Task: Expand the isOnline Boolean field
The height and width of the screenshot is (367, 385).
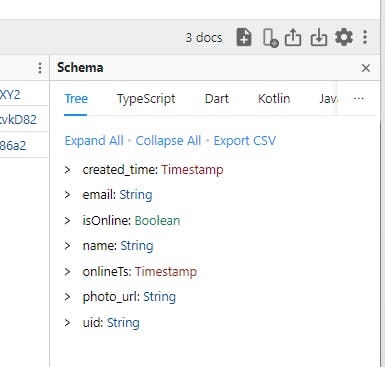Action: [x=67, y=221]
